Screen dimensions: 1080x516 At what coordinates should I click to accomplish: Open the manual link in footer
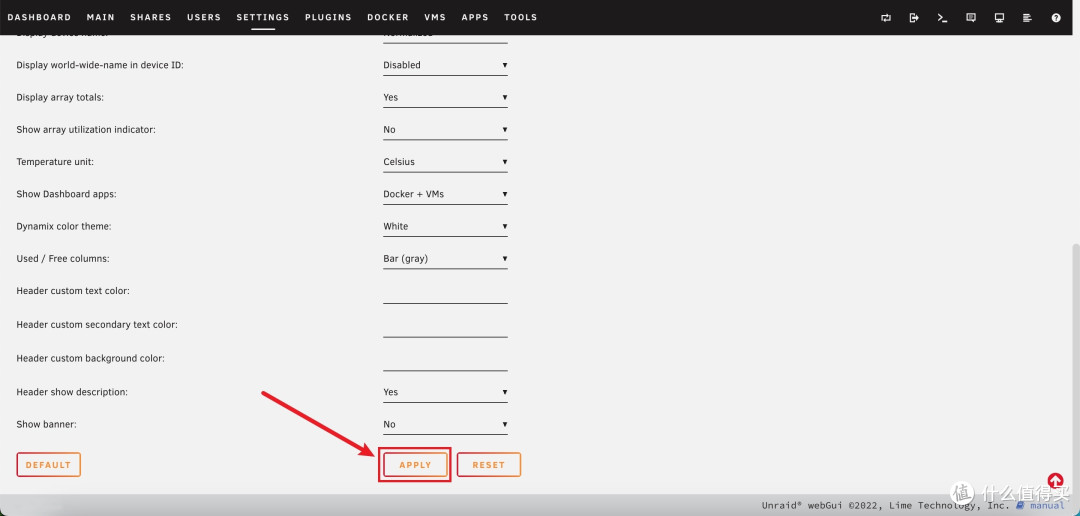pos(1047,506)
